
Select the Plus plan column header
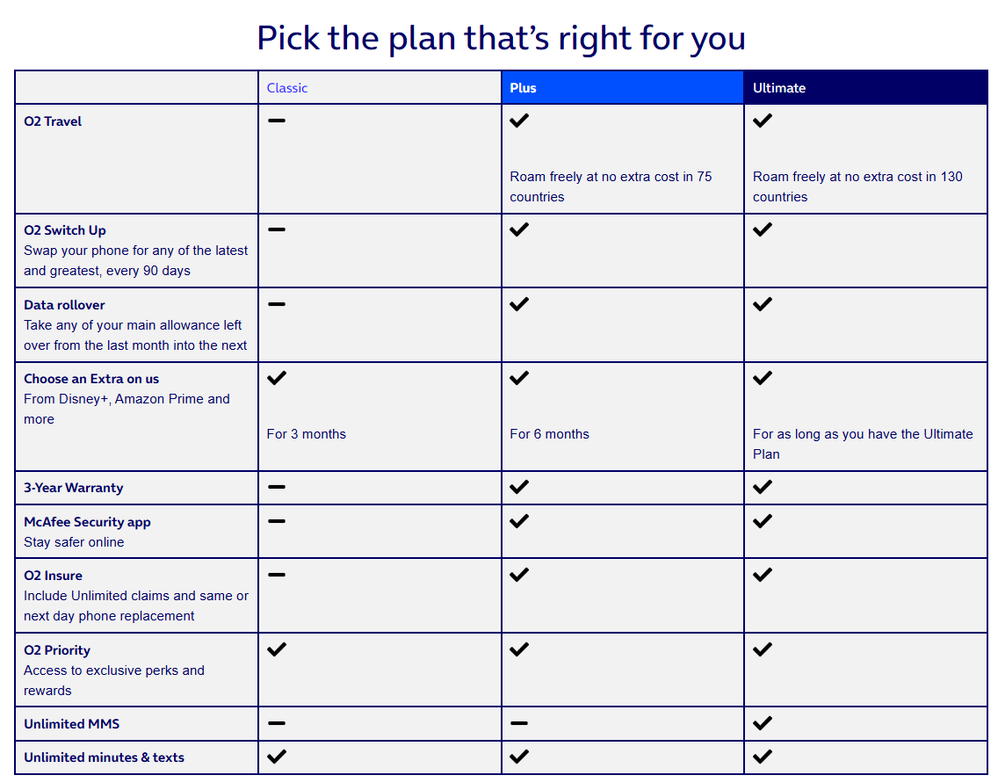click(523, 88)
